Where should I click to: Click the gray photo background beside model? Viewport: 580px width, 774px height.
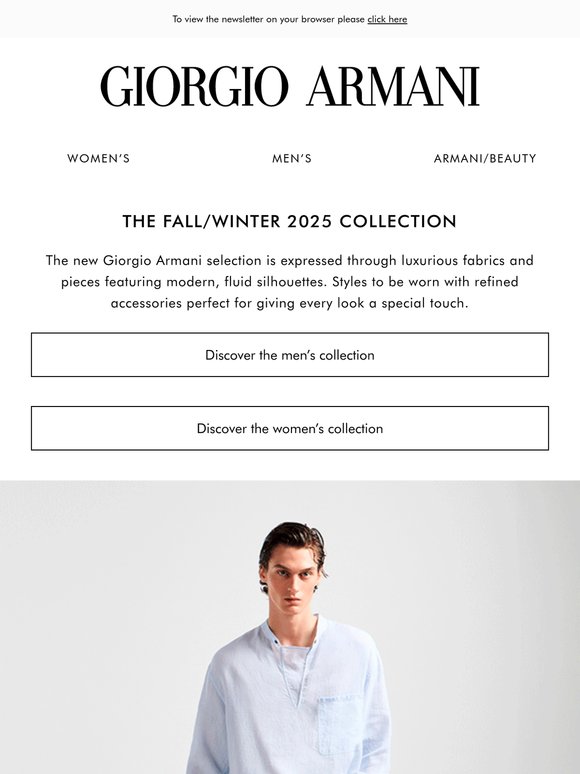pos(99,617)
